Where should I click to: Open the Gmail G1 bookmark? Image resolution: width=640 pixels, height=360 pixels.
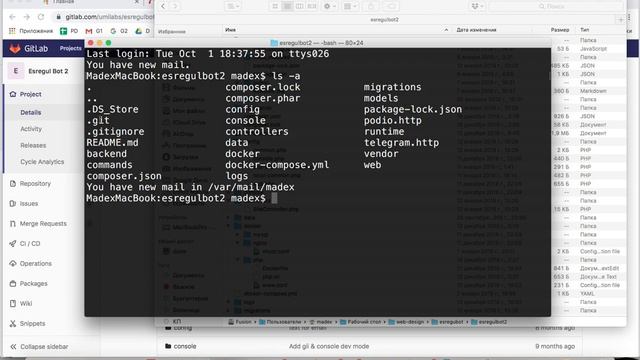pos(94,31)
